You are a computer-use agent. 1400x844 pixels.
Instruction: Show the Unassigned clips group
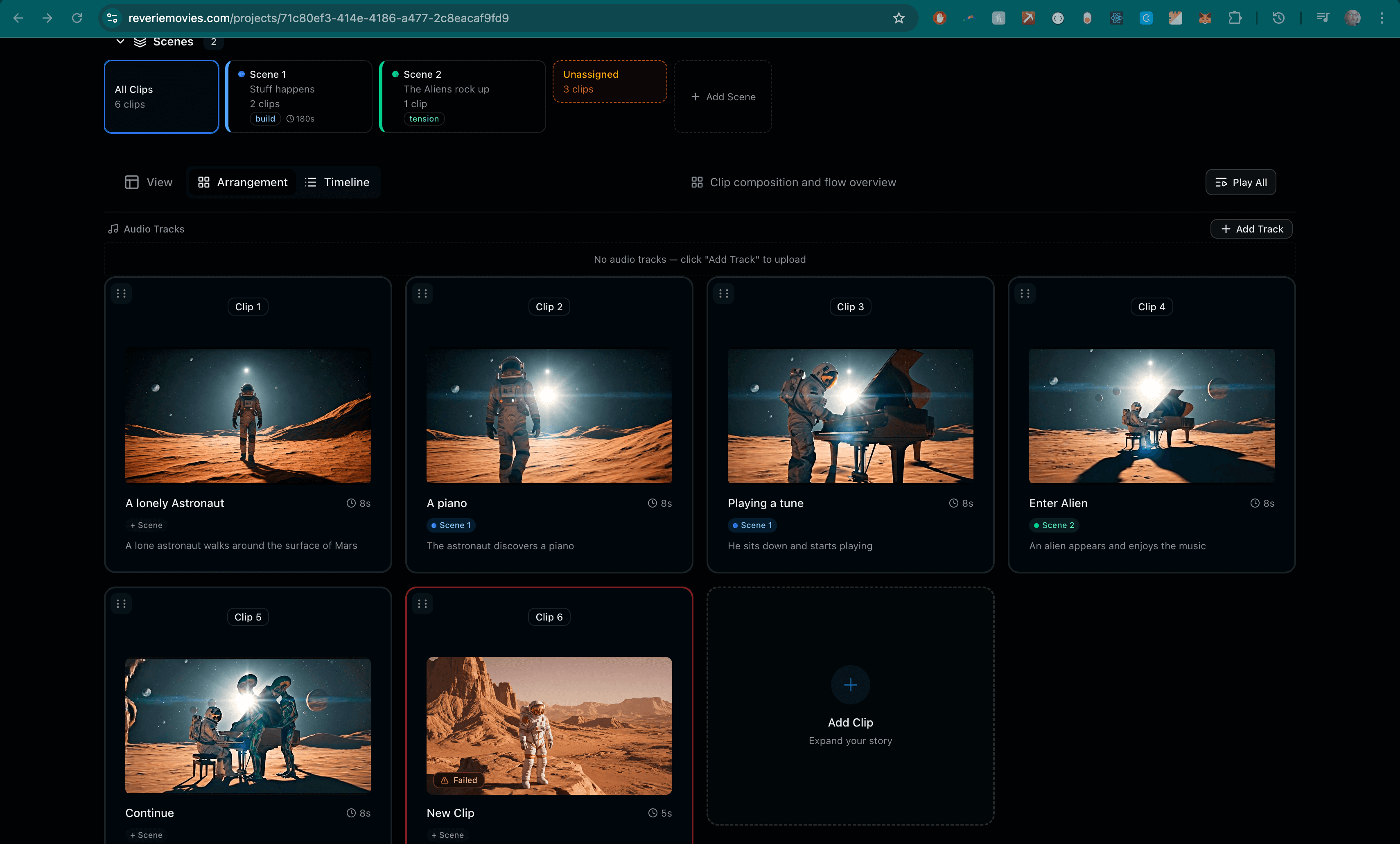[x=609, y=82]
